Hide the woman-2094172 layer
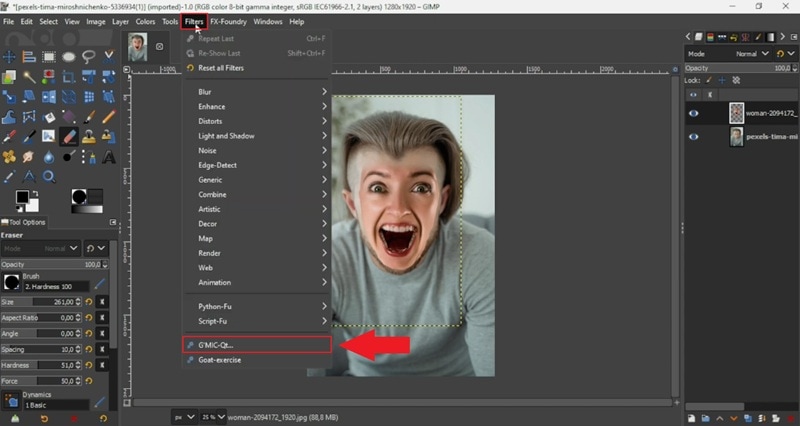 (693, 113)
